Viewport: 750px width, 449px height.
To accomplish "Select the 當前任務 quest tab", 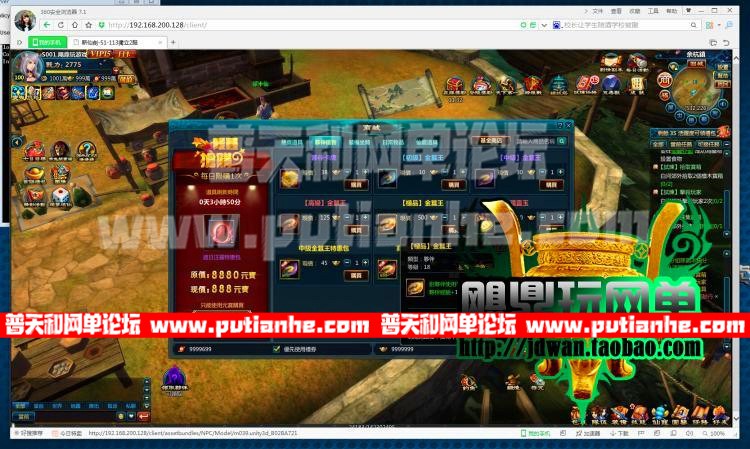I will point(680,144).
